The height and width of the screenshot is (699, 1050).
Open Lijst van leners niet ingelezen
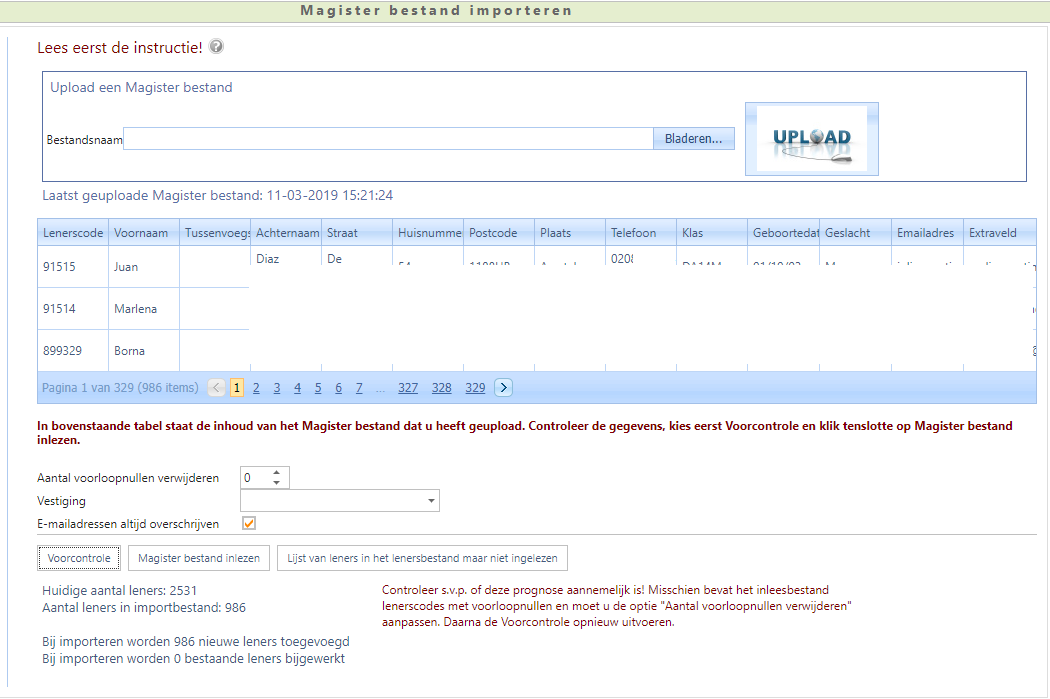point(423,558)
